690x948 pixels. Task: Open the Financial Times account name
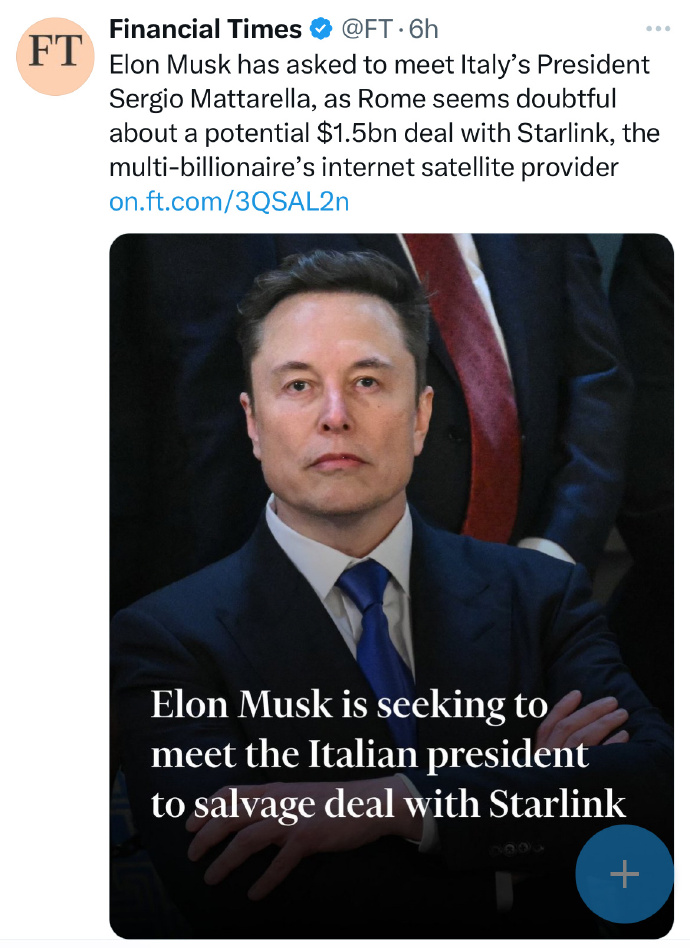point(205,28)
